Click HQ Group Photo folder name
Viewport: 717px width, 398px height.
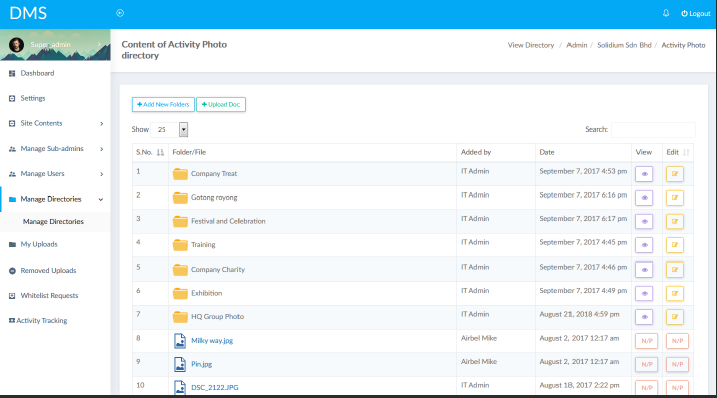tap(217, 317)
